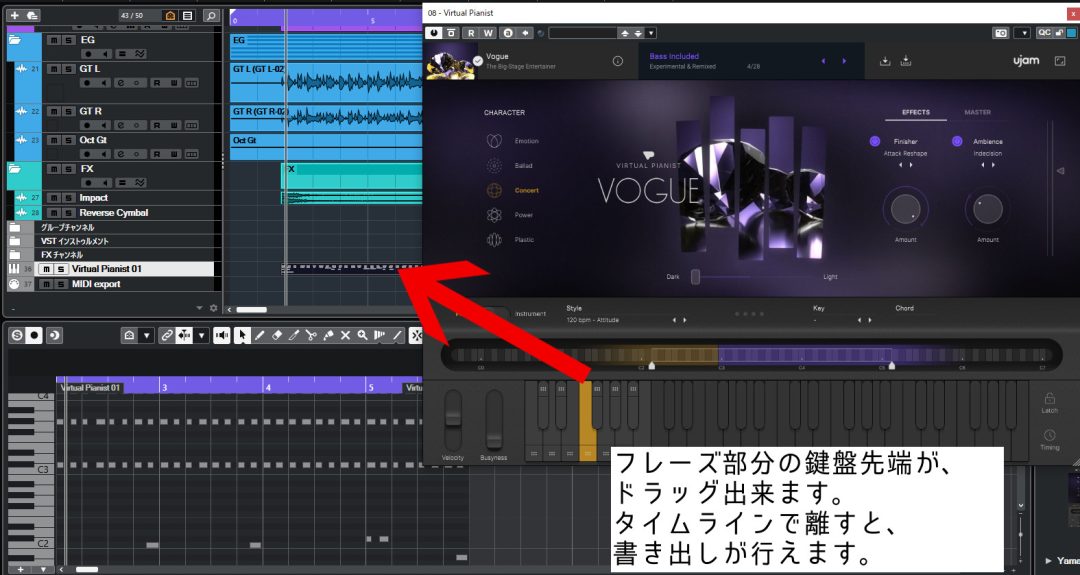
Task: Click the Emotion character icon
Action: pos(494,140)
